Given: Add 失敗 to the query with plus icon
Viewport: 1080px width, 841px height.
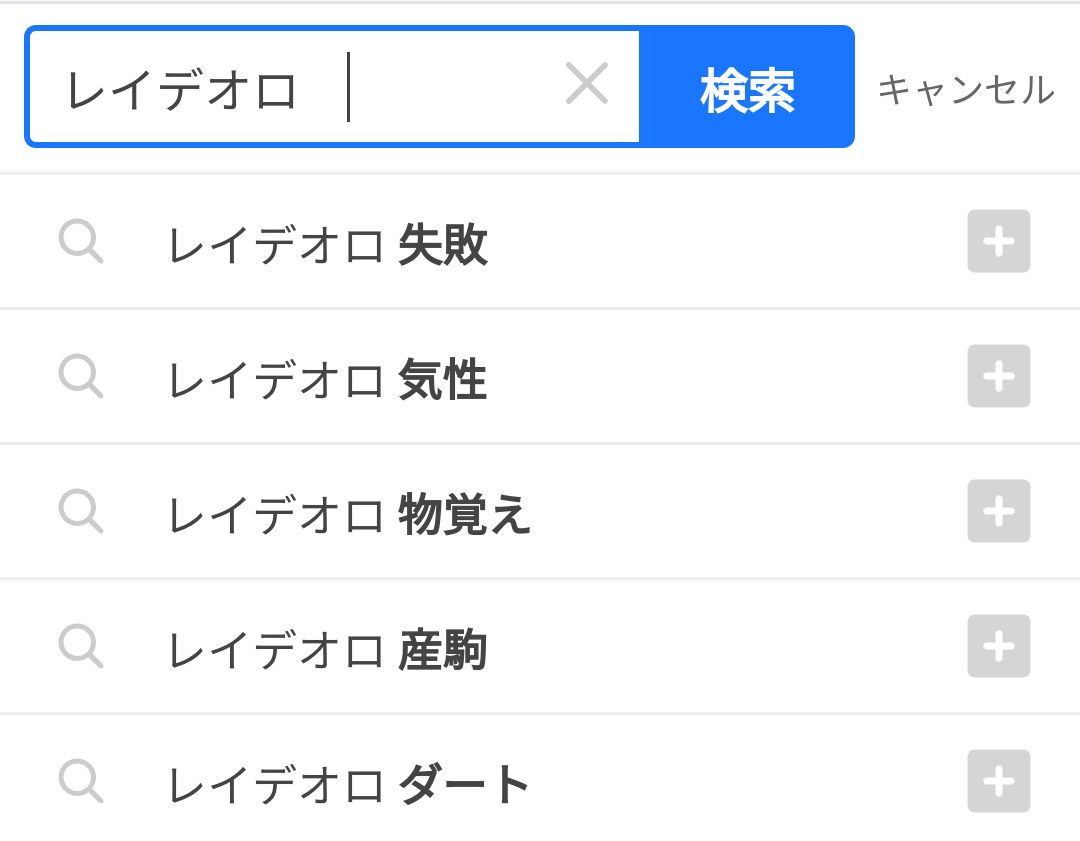Looking at the screenshot, I should click(x=998, y=241).
